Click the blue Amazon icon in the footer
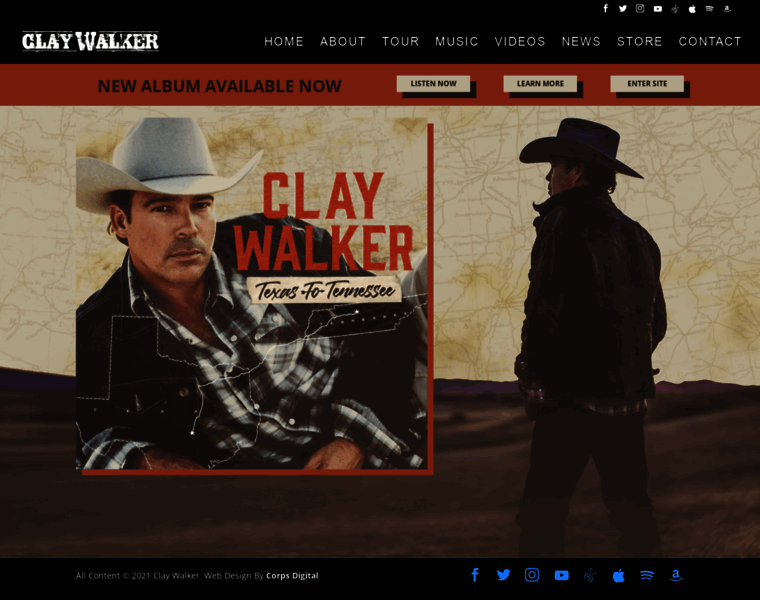This screenshot has width=760, height=600. [x=676, y=575]
